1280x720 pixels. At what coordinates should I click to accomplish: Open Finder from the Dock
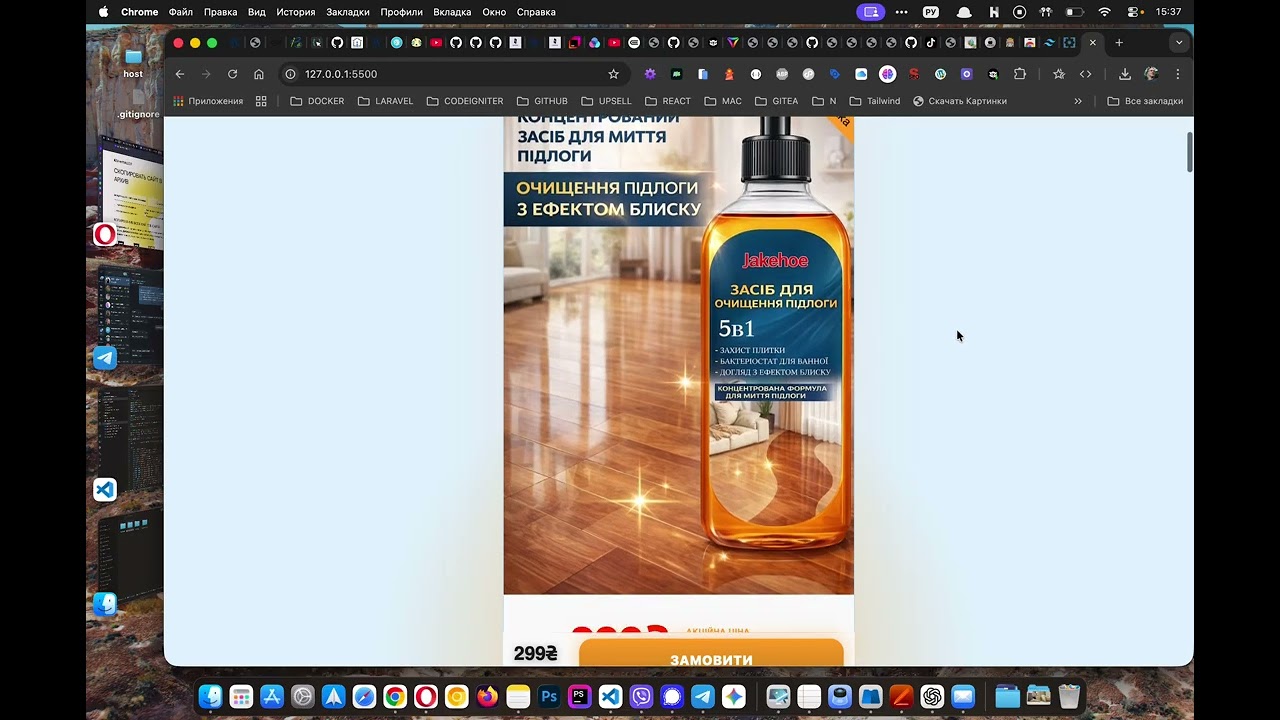(210, 696)
